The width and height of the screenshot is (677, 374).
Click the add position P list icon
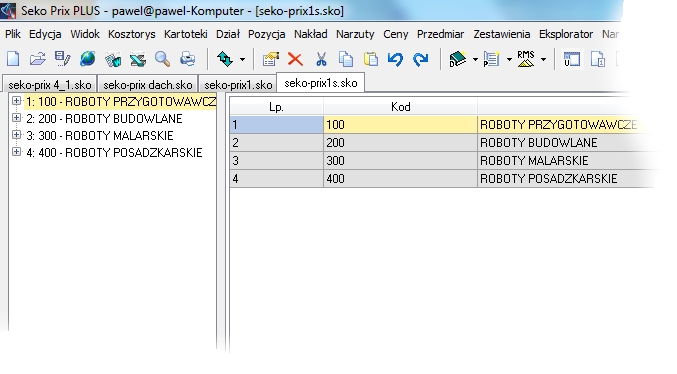[x=491, y=59]
